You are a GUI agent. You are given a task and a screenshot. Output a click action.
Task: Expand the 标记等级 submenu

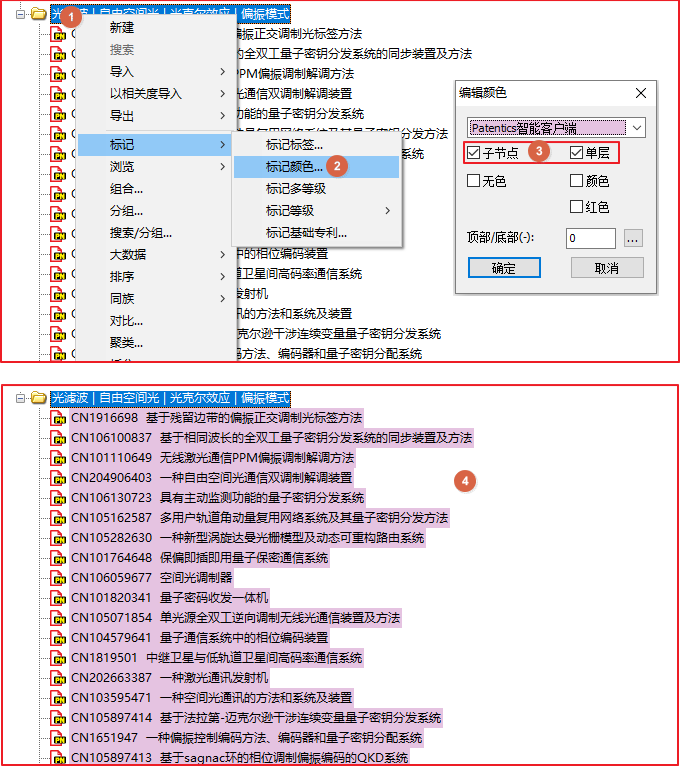[x=315, y=210]
